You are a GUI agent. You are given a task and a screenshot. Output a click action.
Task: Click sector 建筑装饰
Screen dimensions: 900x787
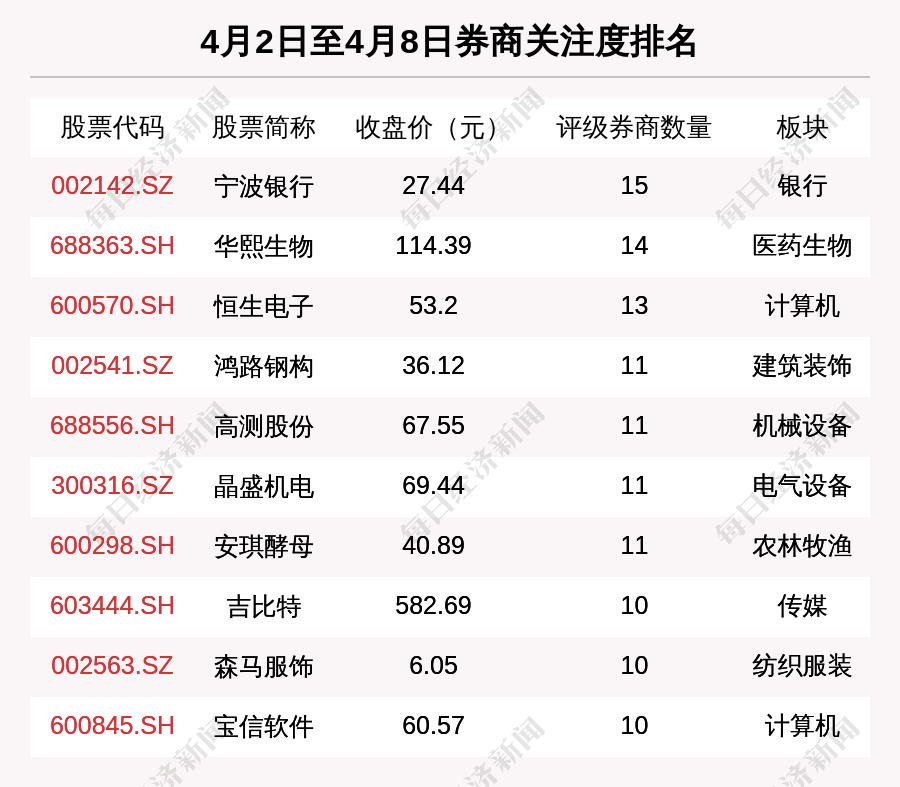[x=802, y=366]
